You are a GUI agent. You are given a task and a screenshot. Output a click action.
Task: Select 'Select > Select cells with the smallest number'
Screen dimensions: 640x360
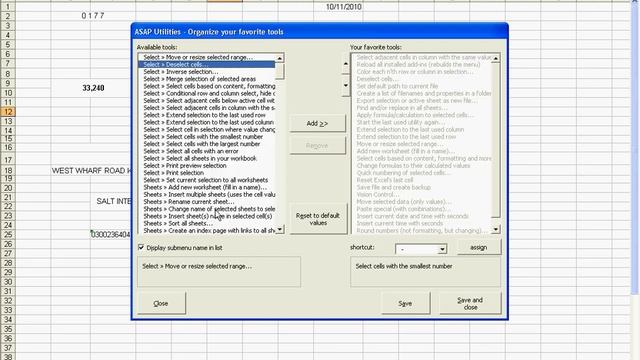pyautogui.click(x=207, y=137)
